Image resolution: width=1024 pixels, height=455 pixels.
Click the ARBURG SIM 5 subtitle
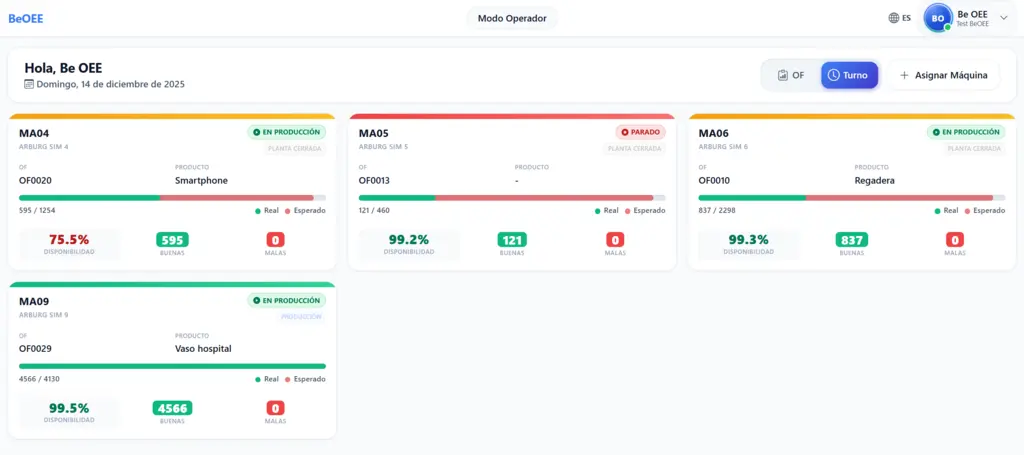[383, 147]
